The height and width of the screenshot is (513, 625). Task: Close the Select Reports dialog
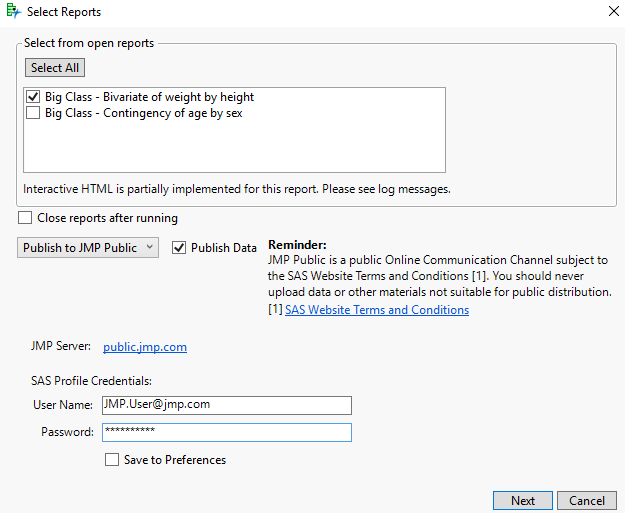click(x=612, y=12)
